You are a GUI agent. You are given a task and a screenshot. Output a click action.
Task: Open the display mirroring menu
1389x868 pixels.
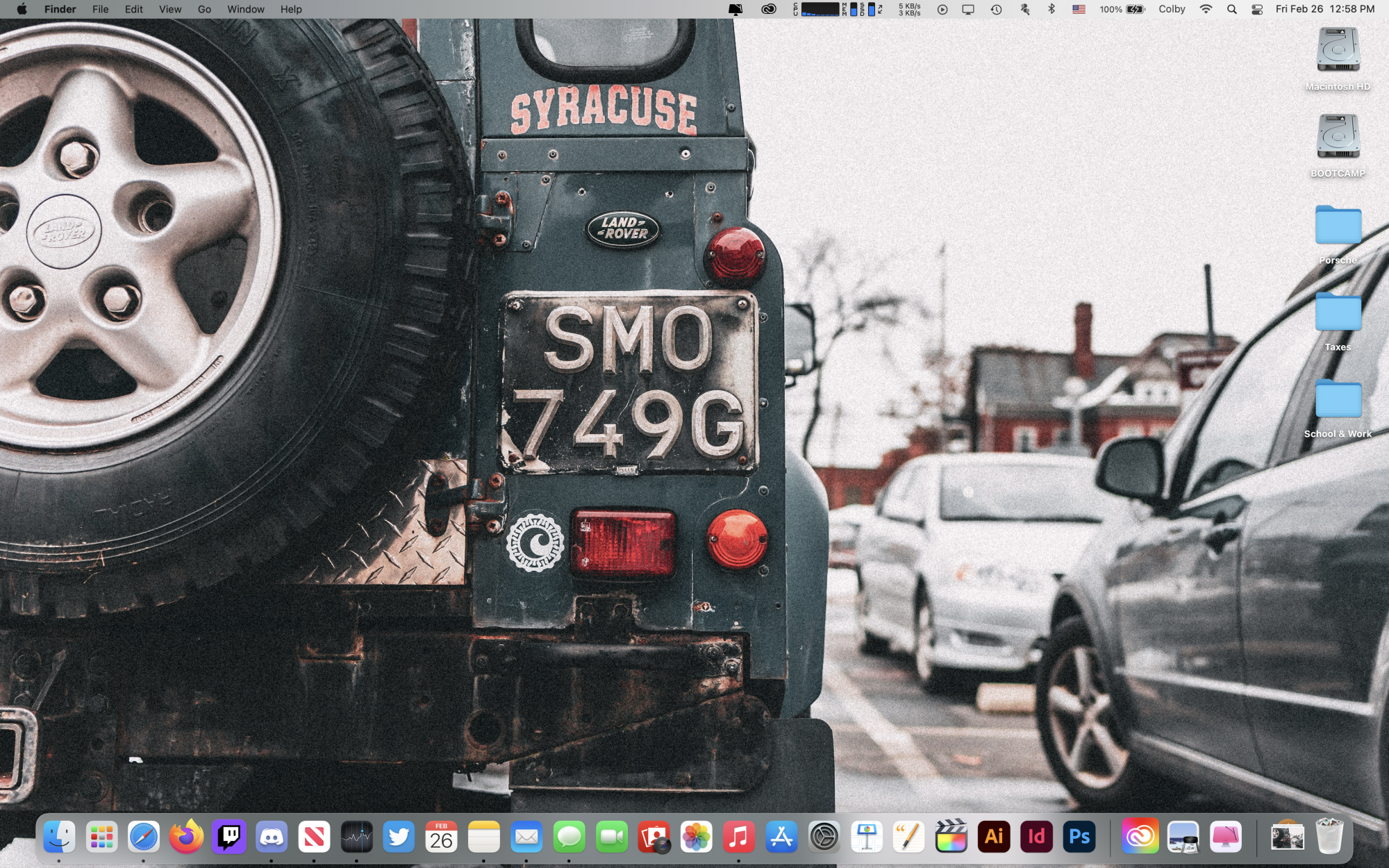coord(968,9)
